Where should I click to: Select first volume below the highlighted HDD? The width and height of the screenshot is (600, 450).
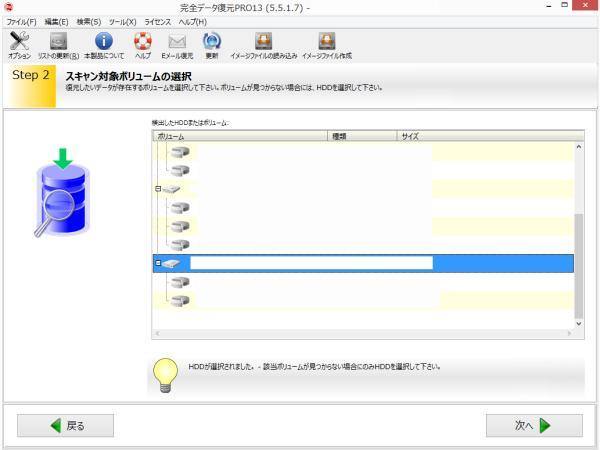(179, 282)
